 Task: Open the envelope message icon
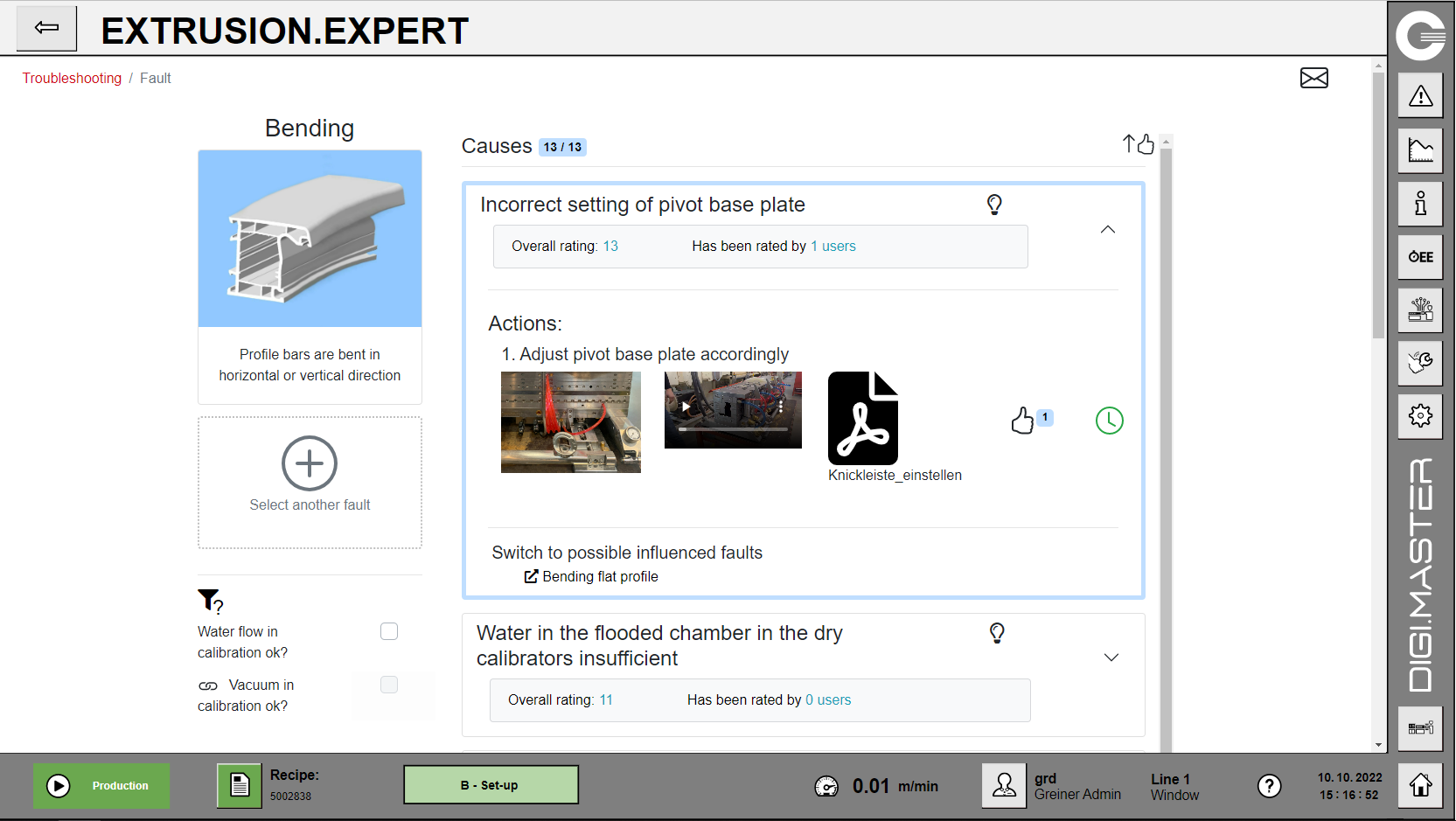pos(1313,78)
